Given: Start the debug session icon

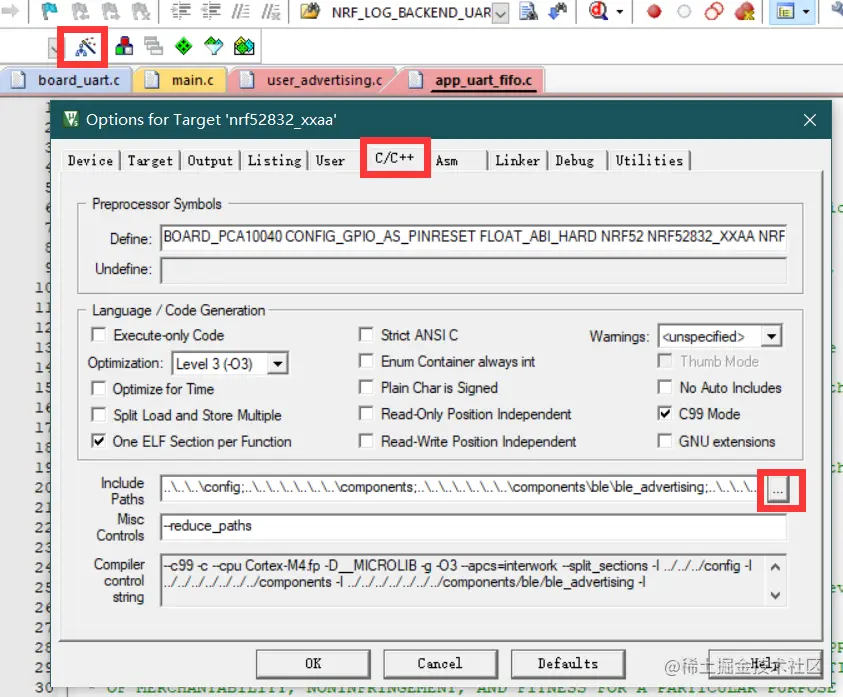Looking at the screenshot, I should click(x=598, y=11).
